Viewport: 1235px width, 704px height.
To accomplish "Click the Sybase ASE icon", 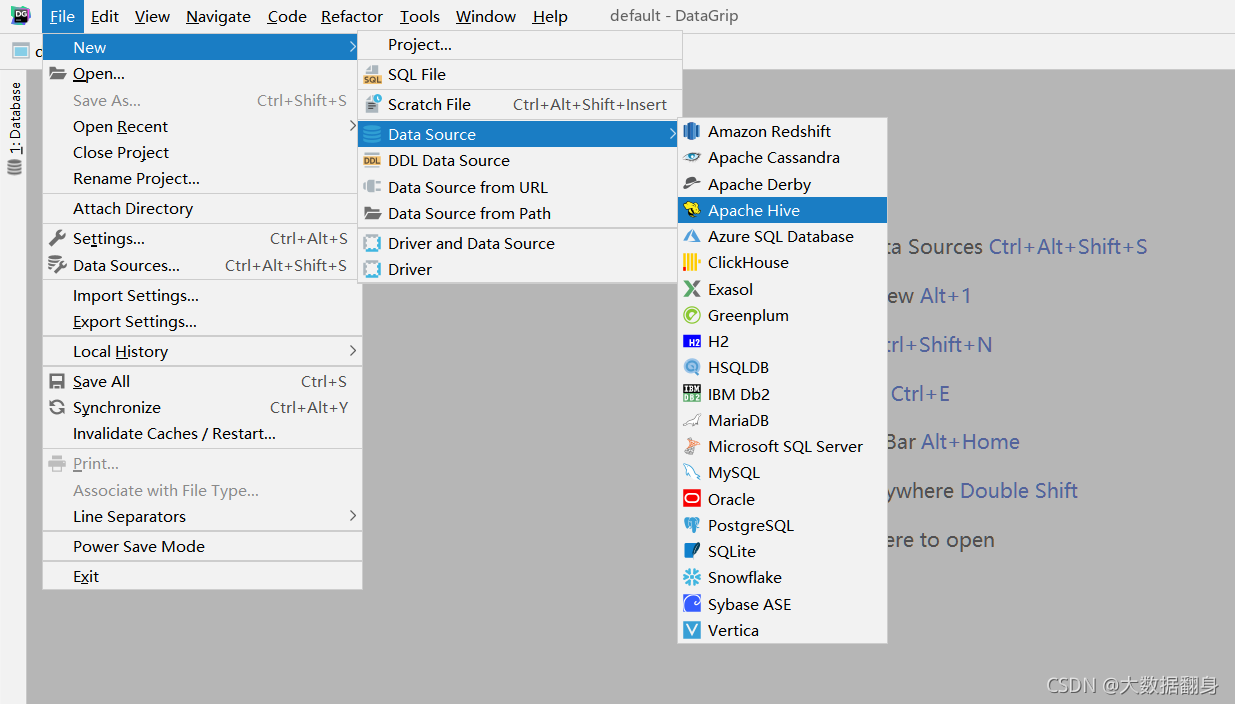I will point(692,604).
